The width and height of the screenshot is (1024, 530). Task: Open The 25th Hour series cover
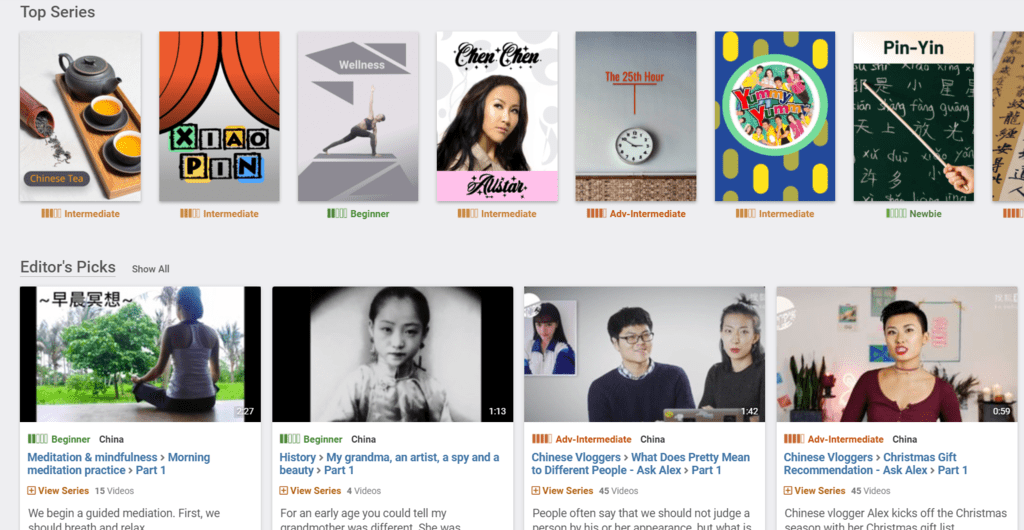coord(636,116)
